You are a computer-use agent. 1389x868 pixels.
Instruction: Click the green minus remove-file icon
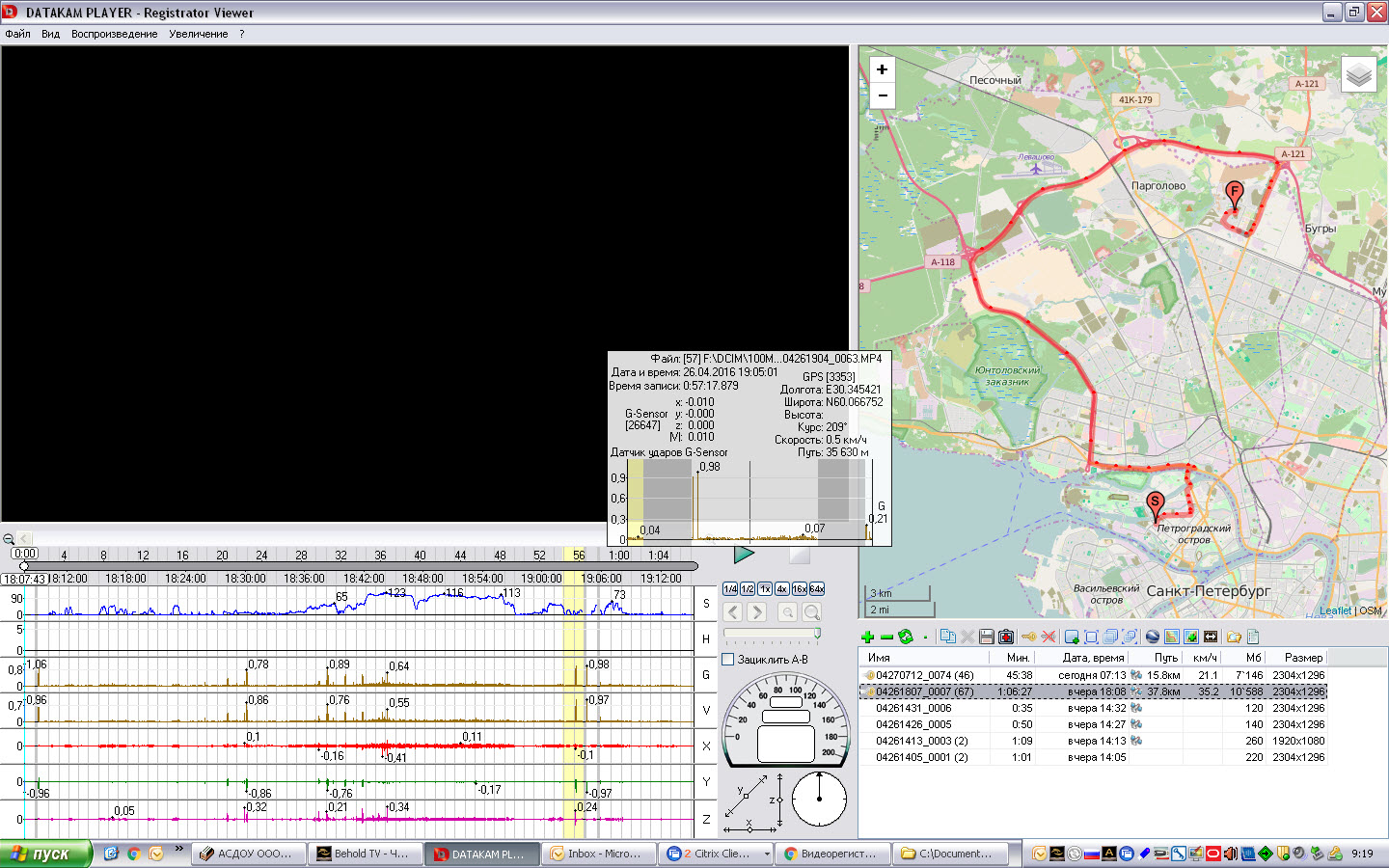pos(886,637)
